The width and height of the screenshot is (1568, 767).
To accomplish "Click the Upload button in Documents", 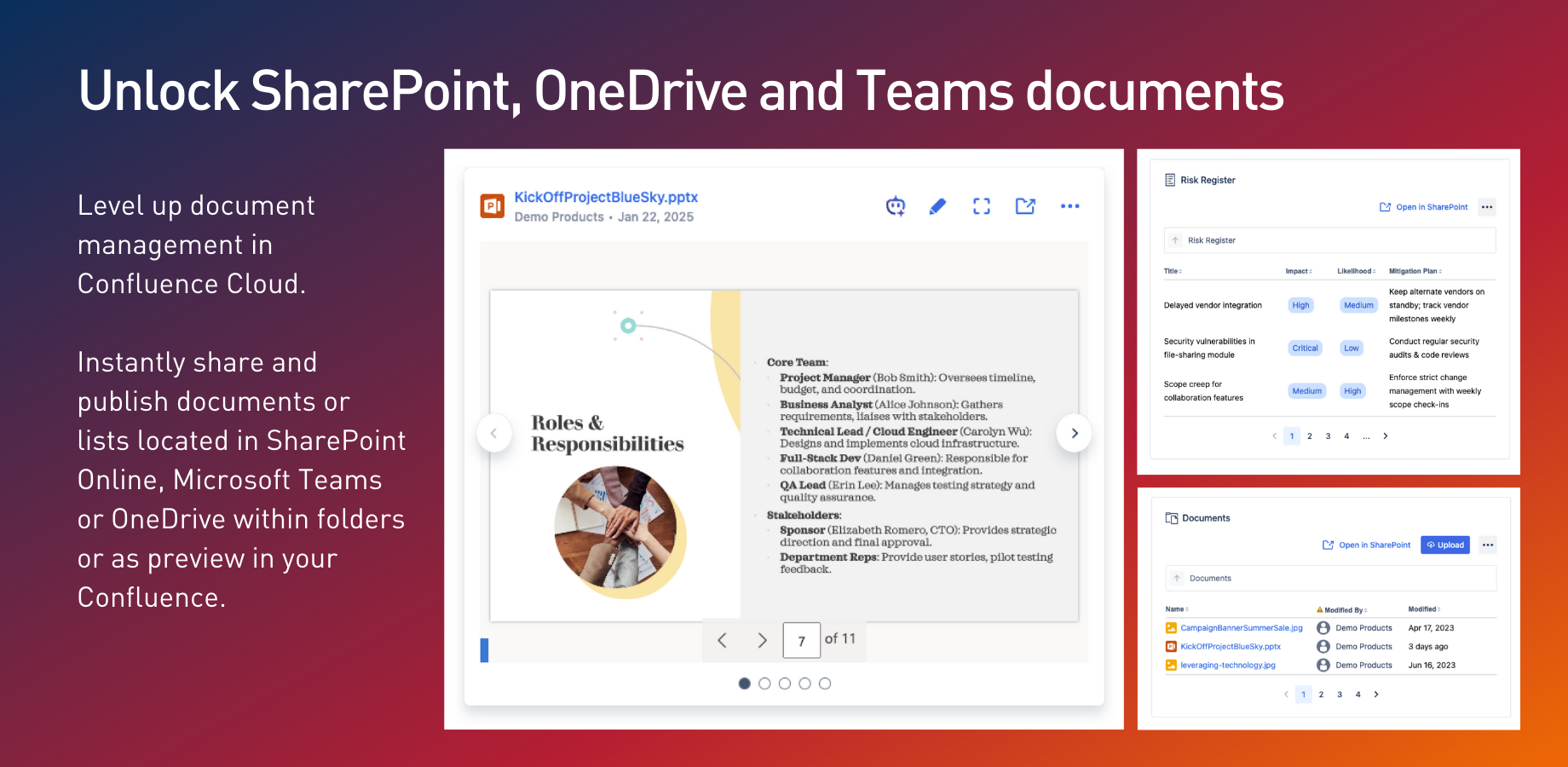I will pos(1444,545).
